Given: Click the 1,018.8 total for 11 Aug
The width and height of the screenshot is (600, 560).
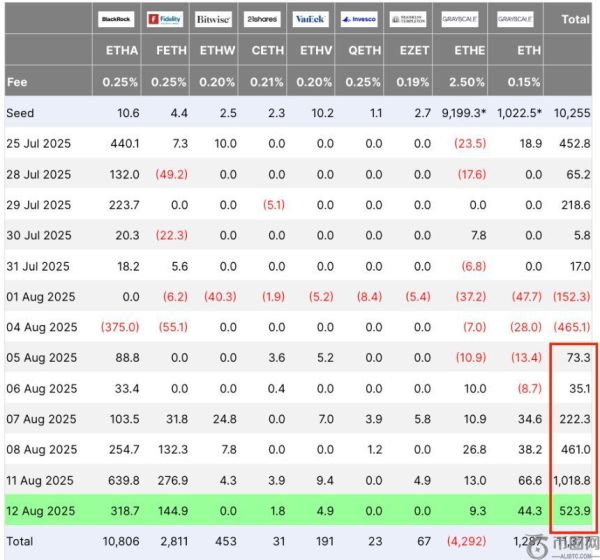Looking at the screenshot, I should 571,481.
